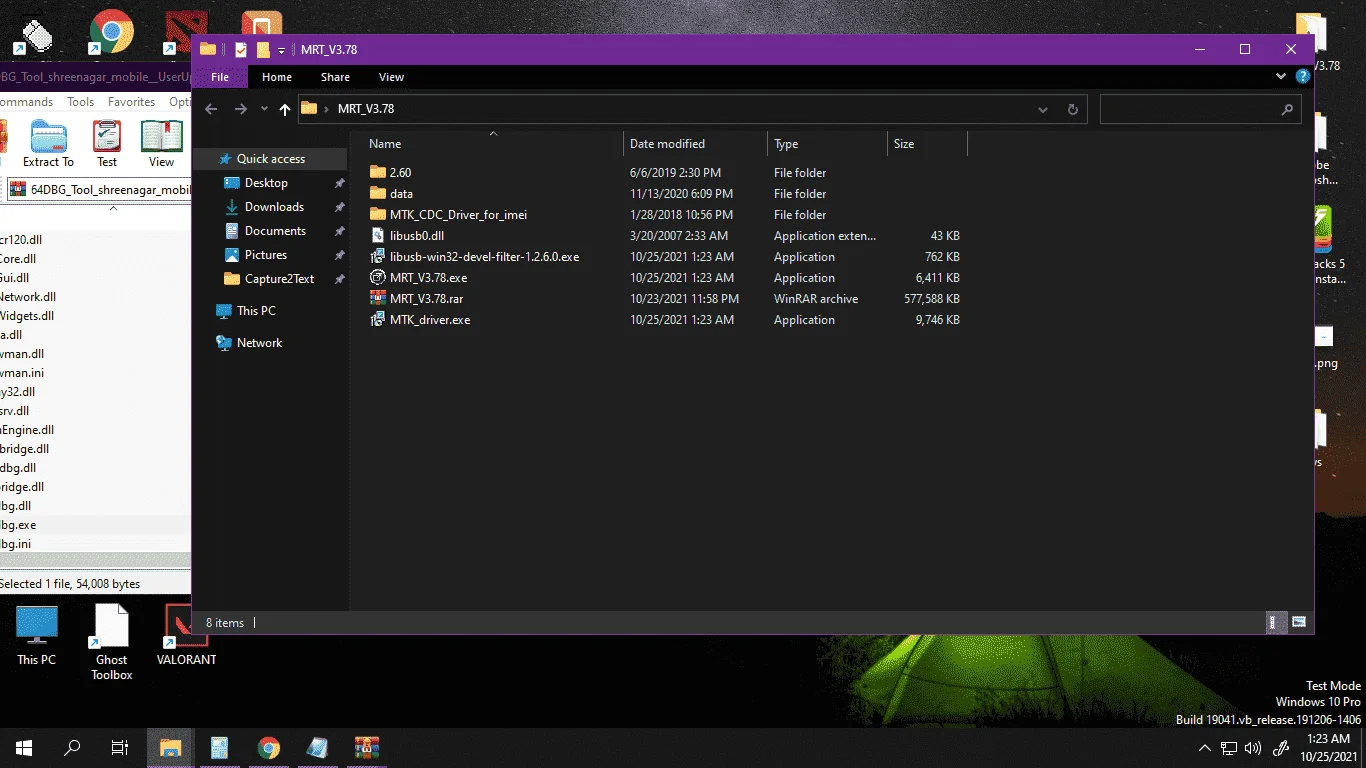Sort by Date modified column header
Image resolution: width=1366 pixels, height=768 pixels.
point(696,144)
